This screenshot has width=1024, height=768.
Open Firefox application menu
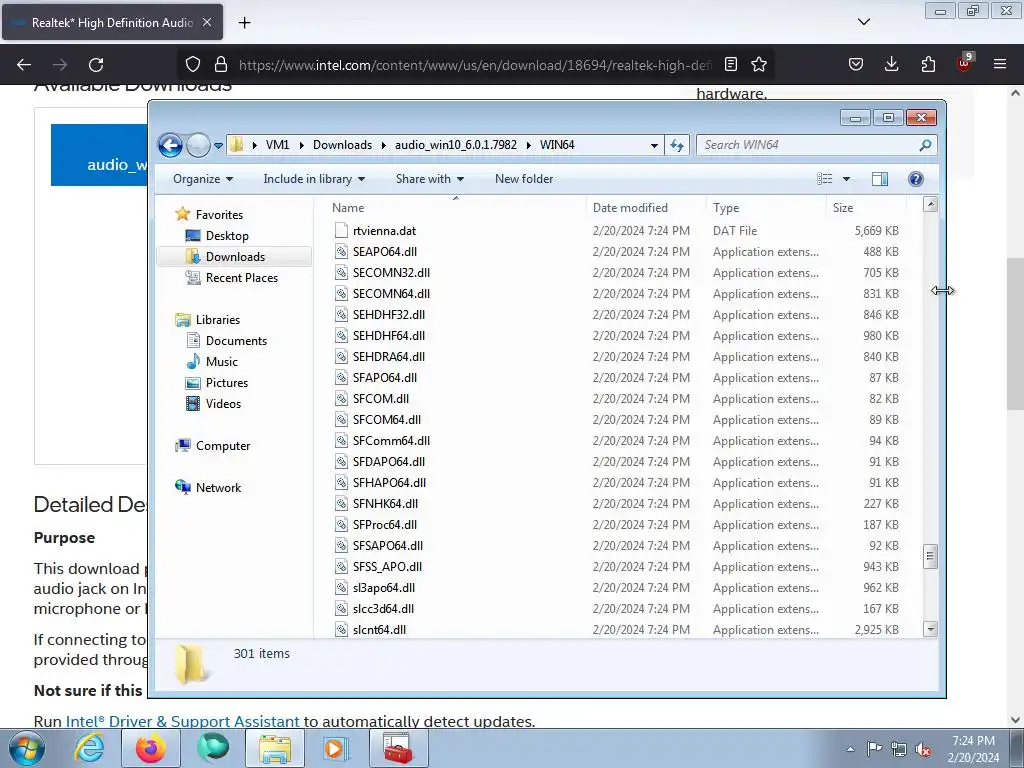(x=1000, y=64)
